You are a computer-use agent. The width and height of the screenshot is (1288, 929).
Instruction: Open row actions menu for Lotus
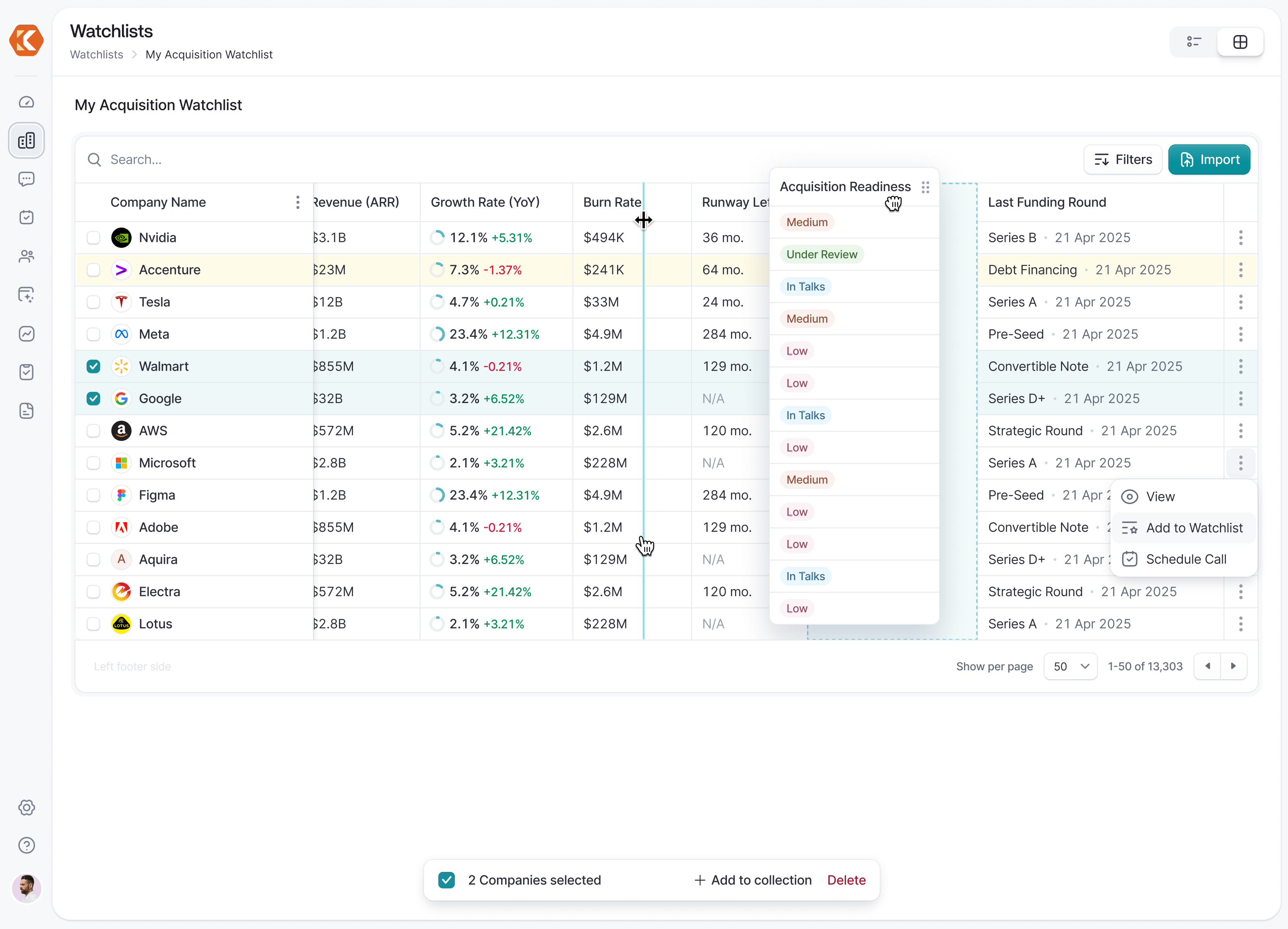click(x=1241, y=624)
